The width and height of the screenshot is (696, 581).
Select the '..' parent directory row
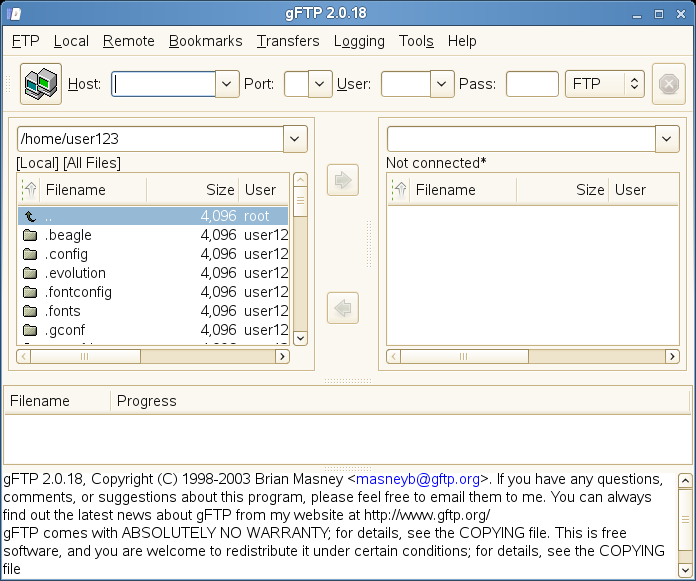(x=153, y=216)
